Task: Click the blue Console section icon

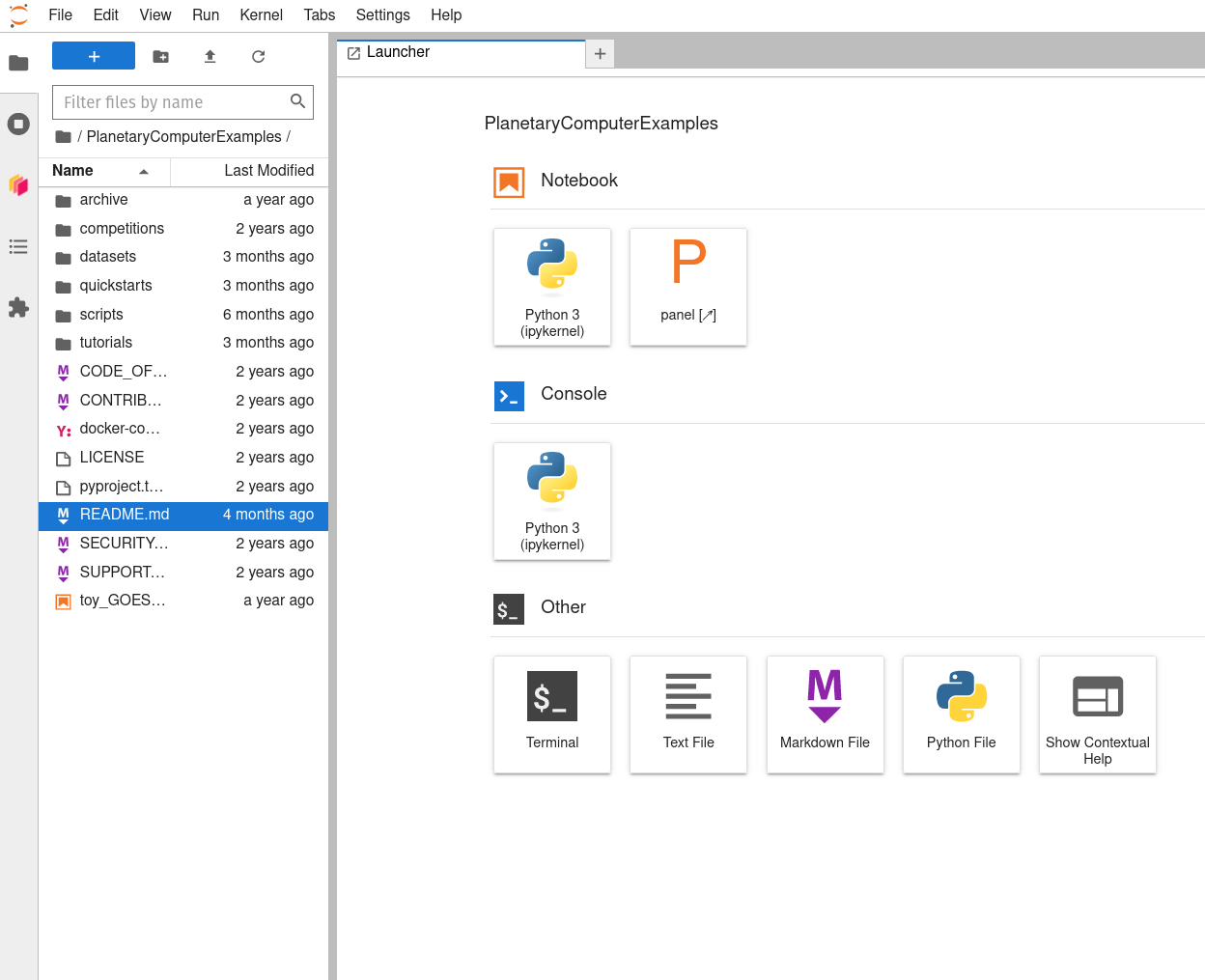Action: tap(509, 396)
